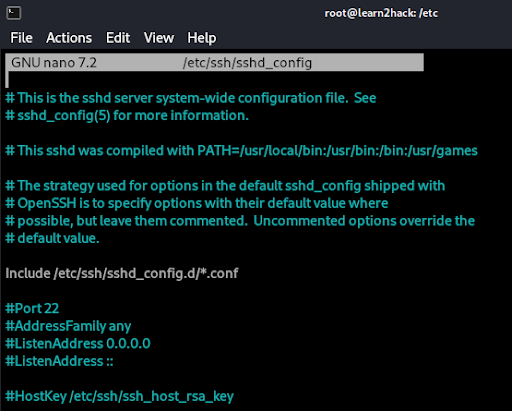Place cursor on the #Port 22 line

tap(32, 308)
